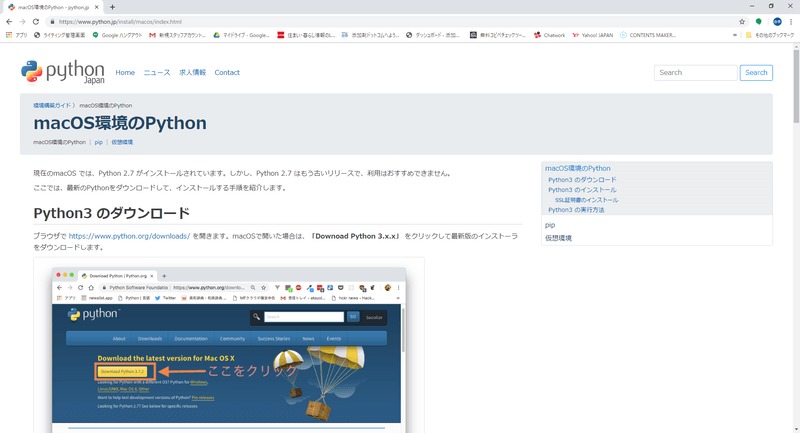
Task: Open the ライティング管理画面 bookmark
Action: coord(60,35)
